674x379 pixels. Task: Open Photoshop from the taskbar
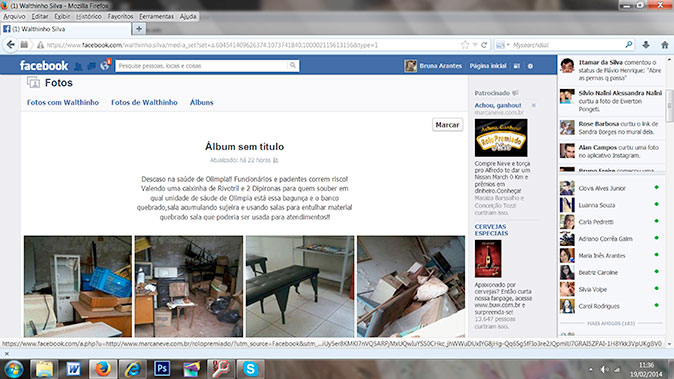pos(162,369)
